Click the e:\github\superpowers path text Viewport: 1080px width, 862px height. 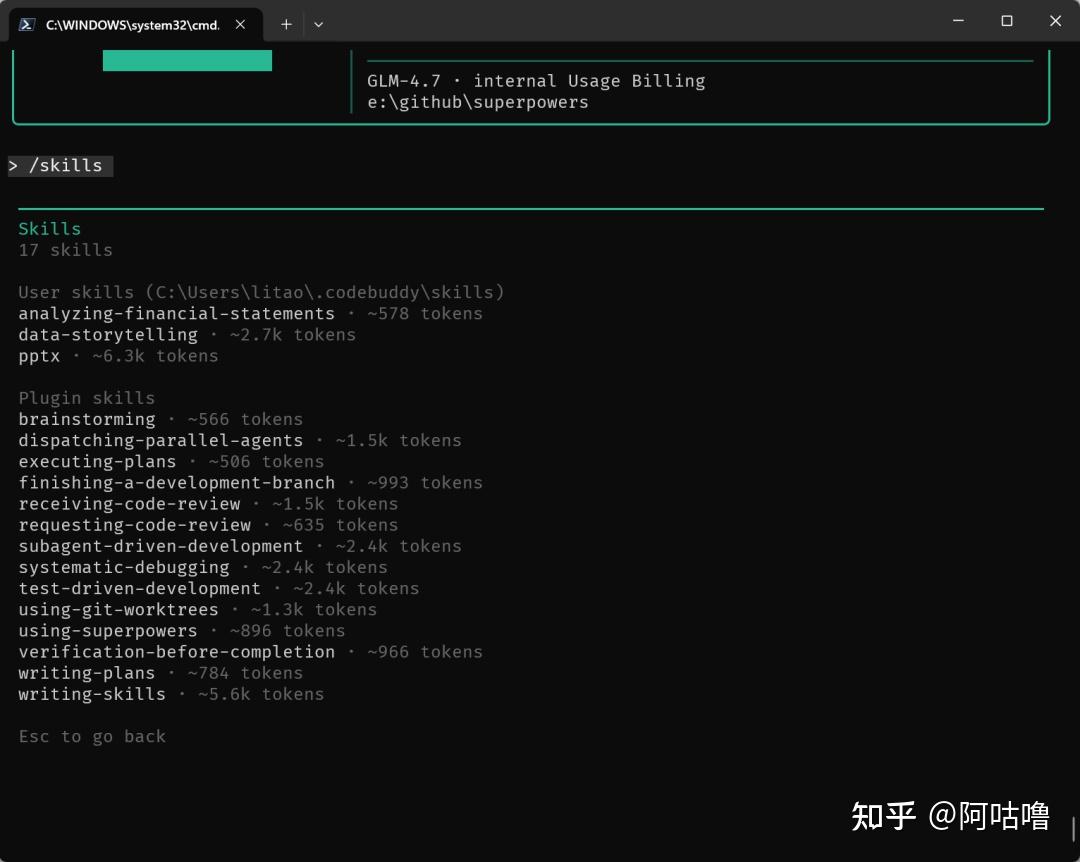pos(477,103)
